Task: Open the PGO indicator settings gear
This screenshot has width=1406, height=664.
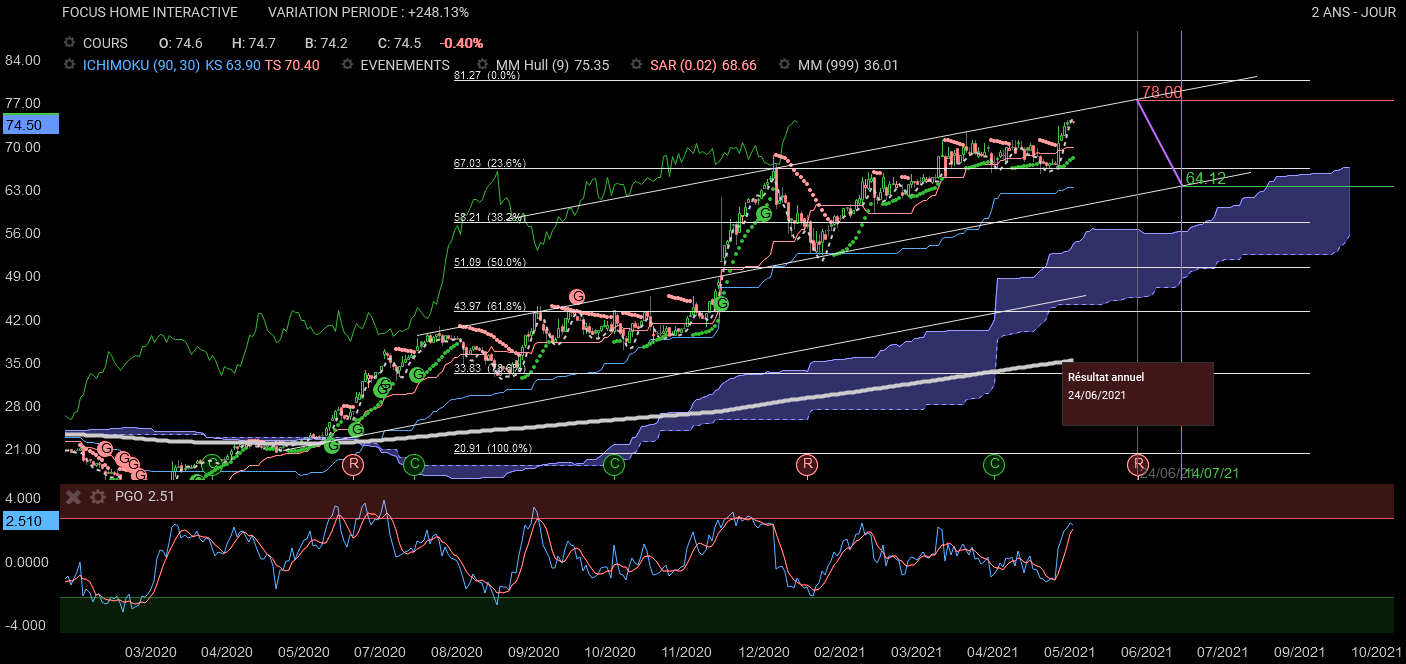Action: 97,496
